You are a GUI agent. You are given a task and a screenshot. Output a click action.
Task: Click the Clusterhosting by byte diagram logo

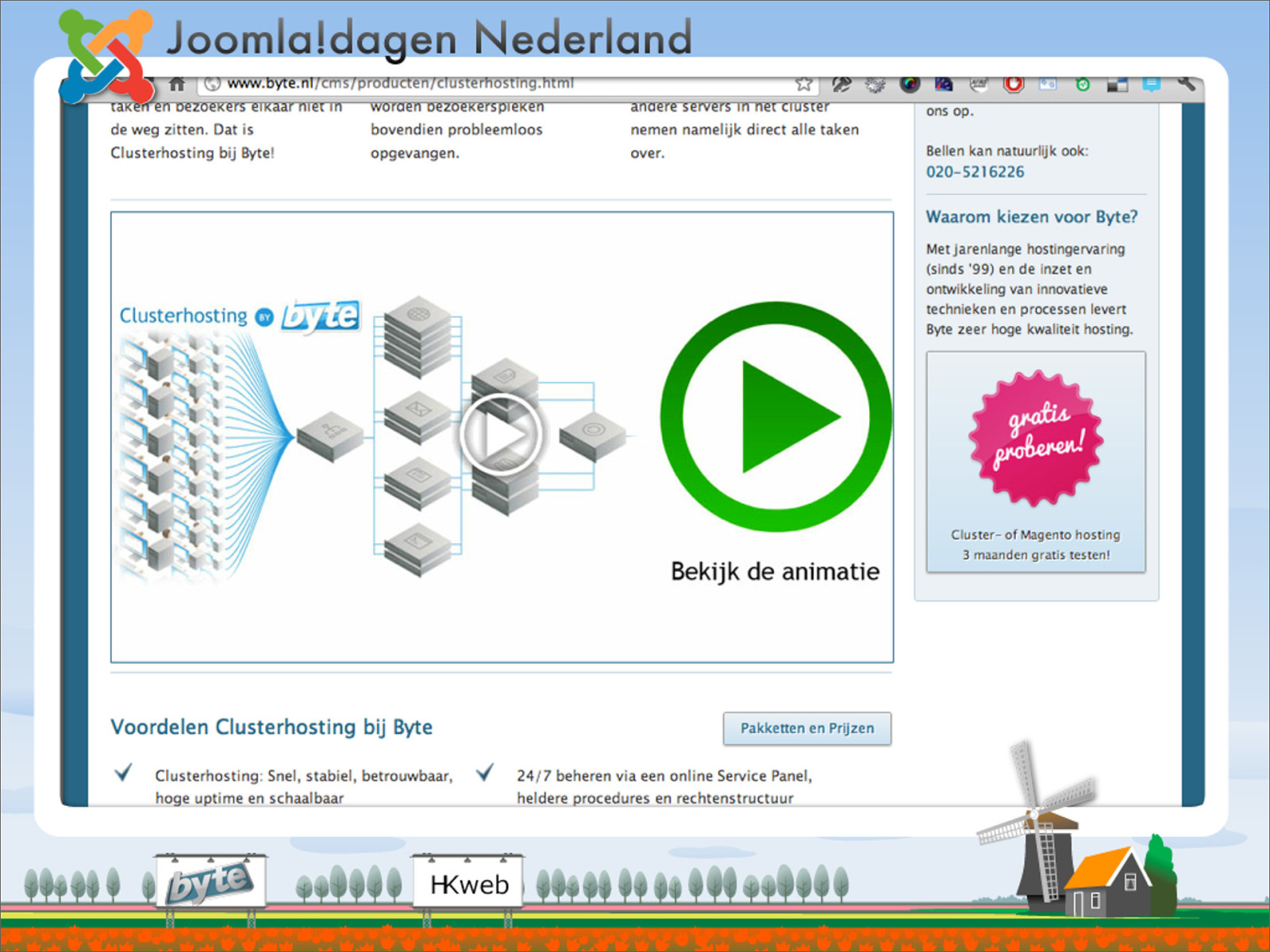point(240,316)
